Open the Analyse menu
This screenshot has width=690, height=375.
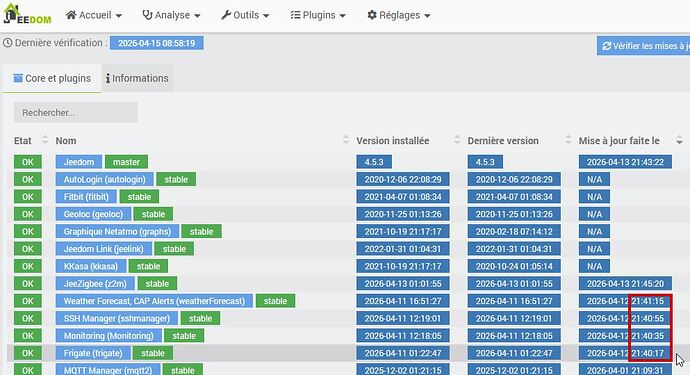coord(171,15)
